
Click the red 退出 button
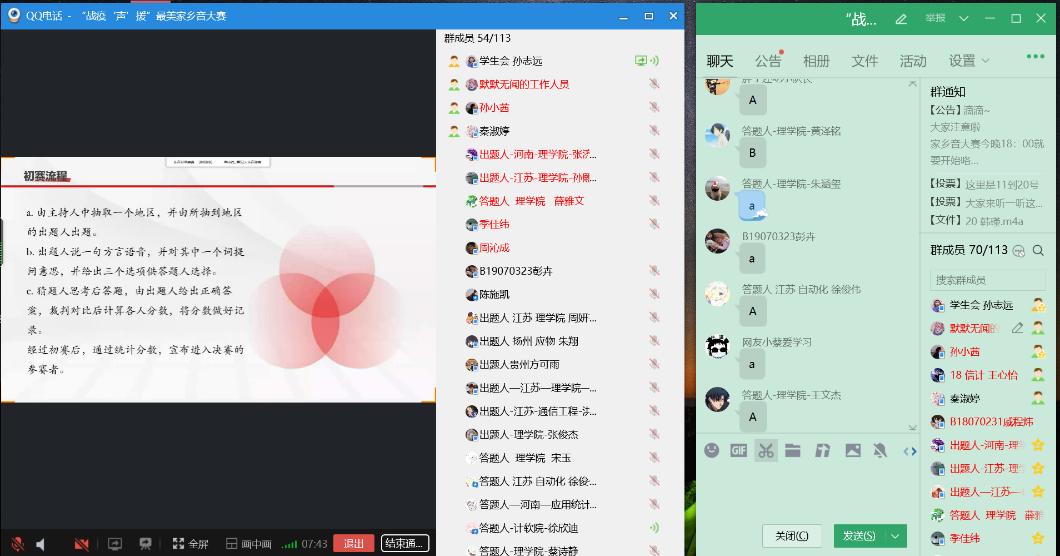(354, 544)
